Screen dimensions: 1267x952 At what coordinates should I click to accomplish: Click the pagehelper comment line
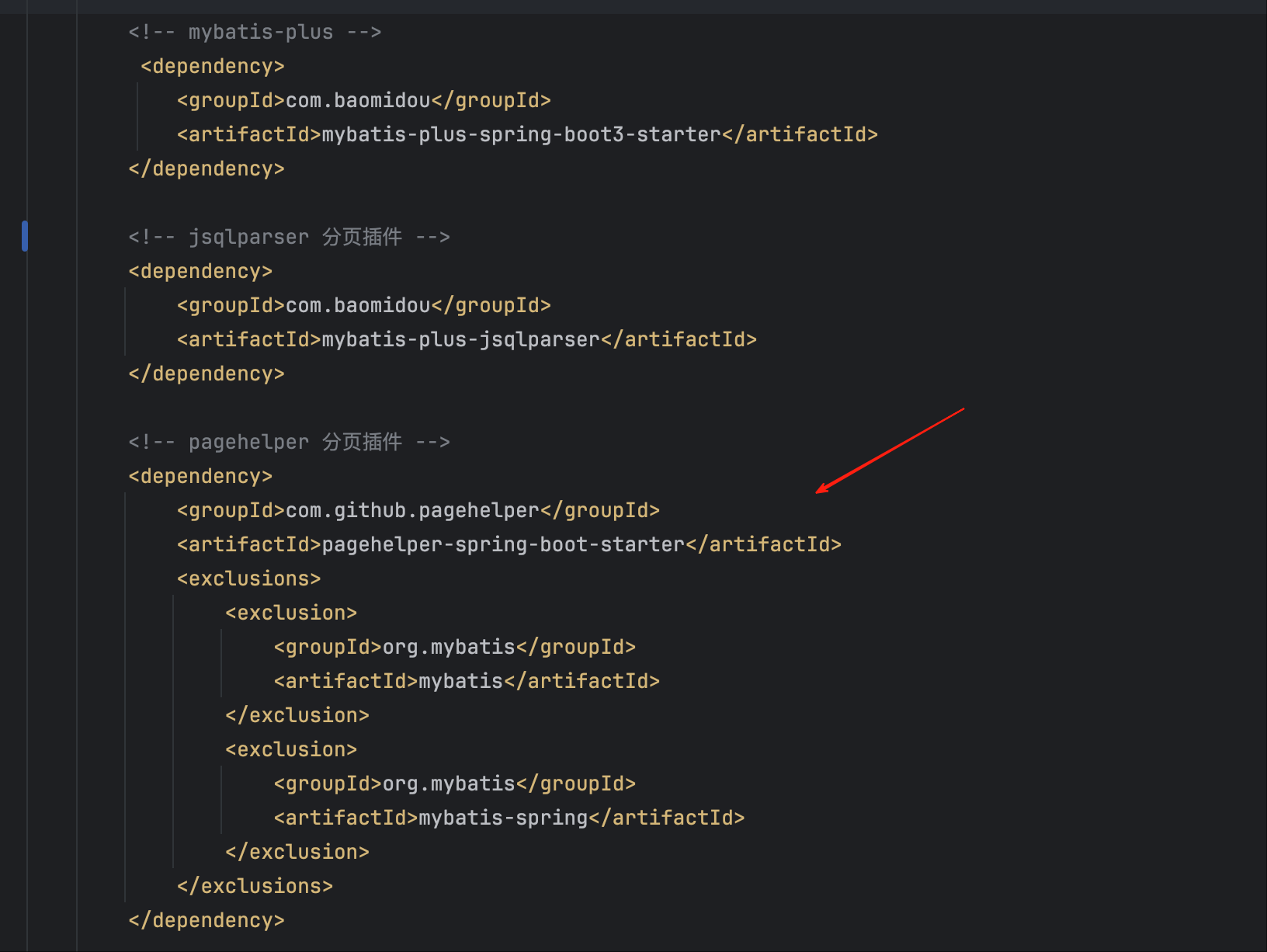click(x=289, y=443)
